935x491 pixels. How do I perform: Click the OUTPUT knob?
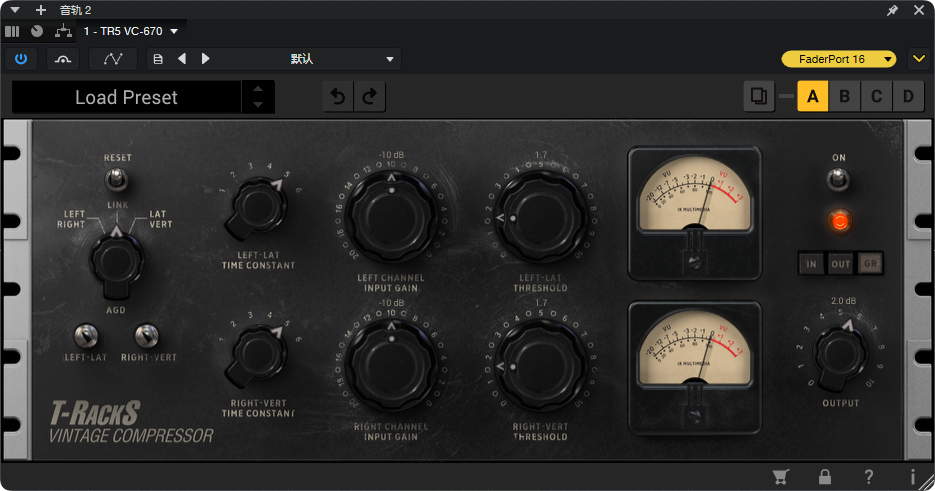pyautogui.click(x=841, y=356)
